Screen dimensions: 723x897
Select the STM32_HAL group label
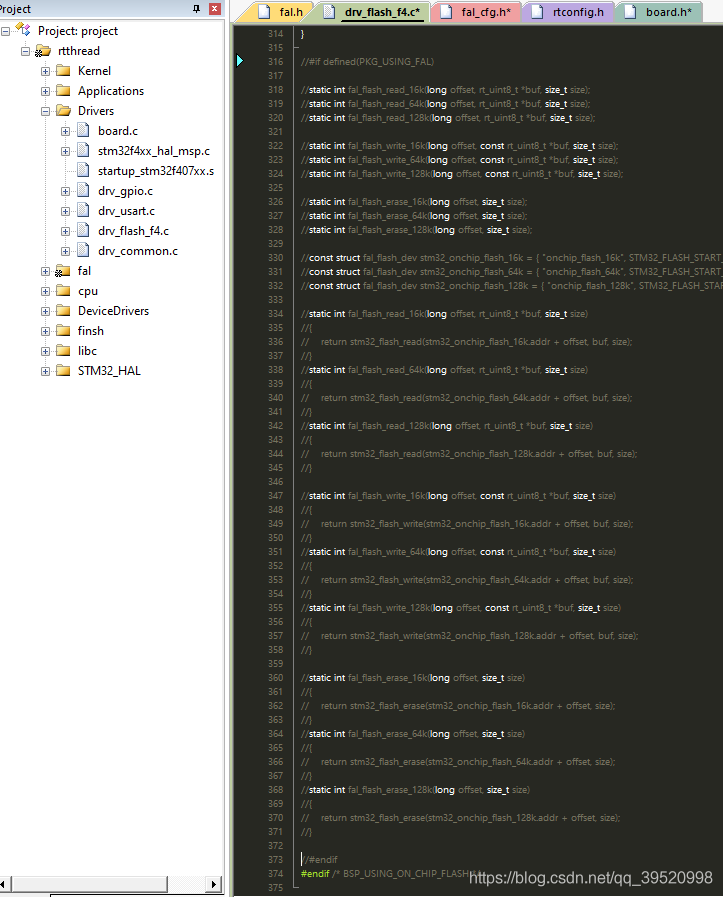point(109,371)
